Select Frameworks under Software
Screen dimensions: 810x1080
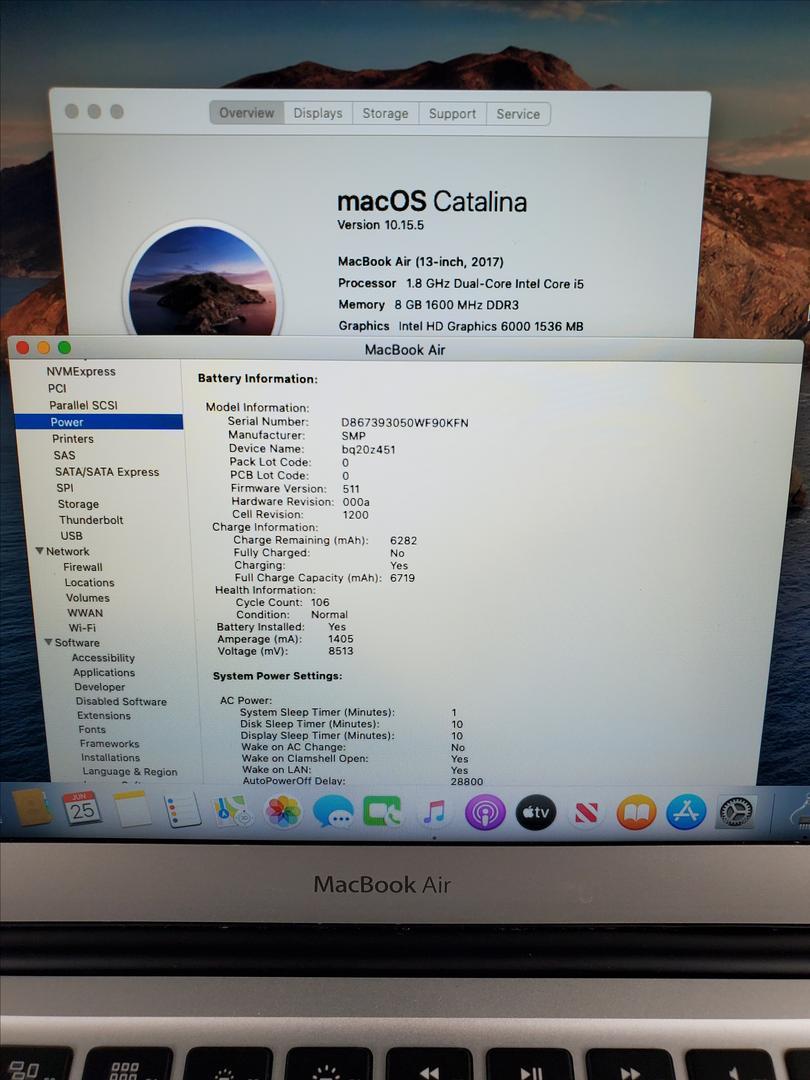110,744
